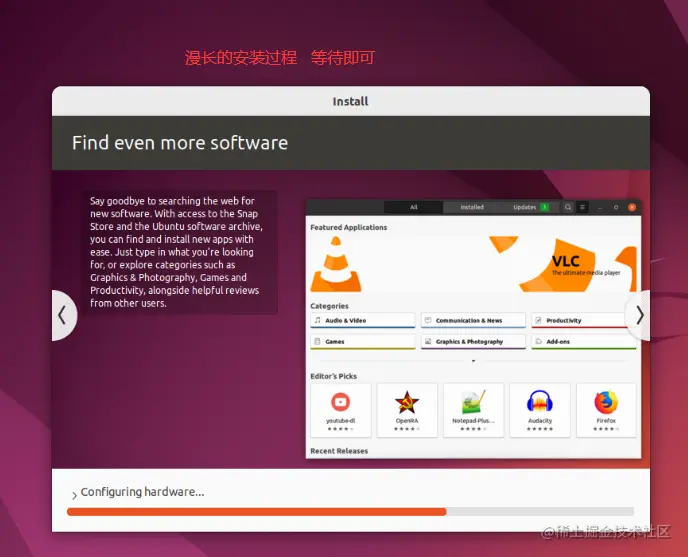Viewport: 688px width, 557px height.
Task: Select the Productivity category
Action: tap(584, 320)
